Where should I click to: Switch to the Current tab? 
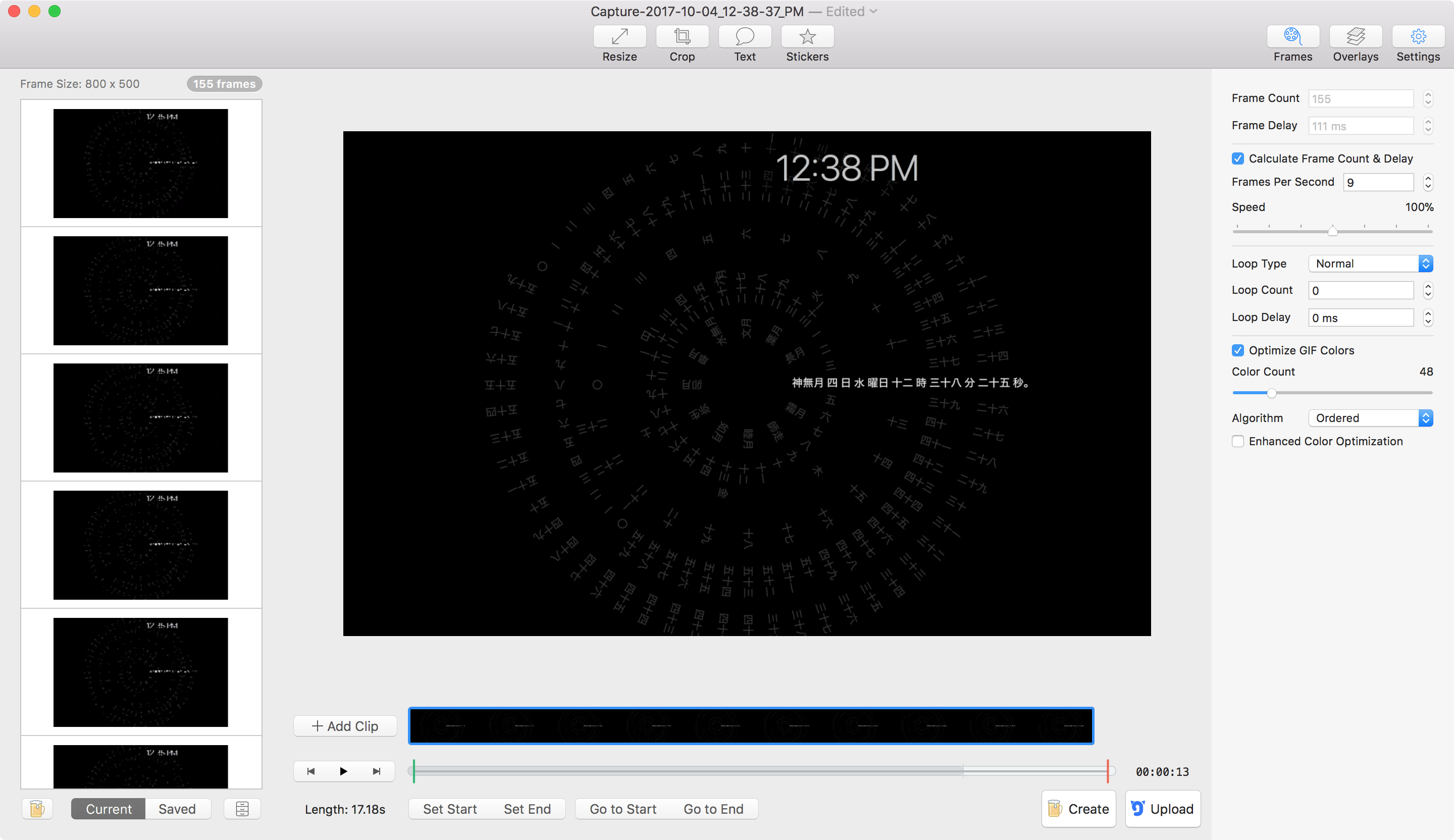pyautogui.click(x=109, y=809)
